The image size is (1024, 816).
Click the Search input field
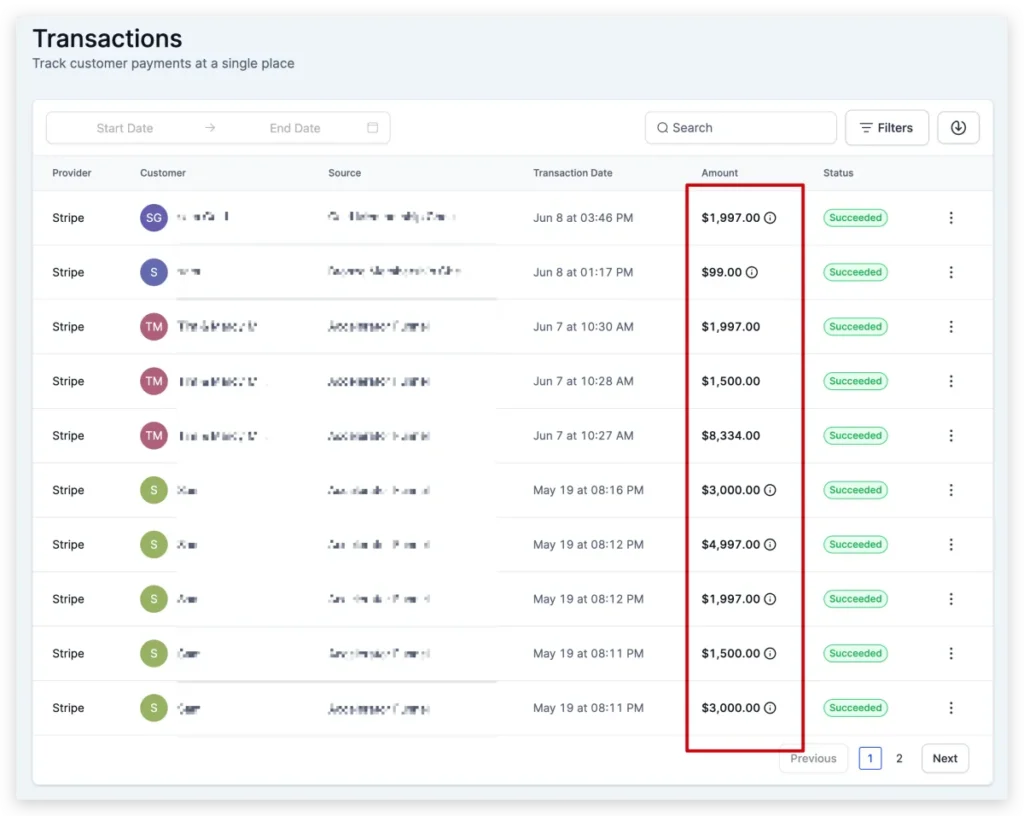741,127
